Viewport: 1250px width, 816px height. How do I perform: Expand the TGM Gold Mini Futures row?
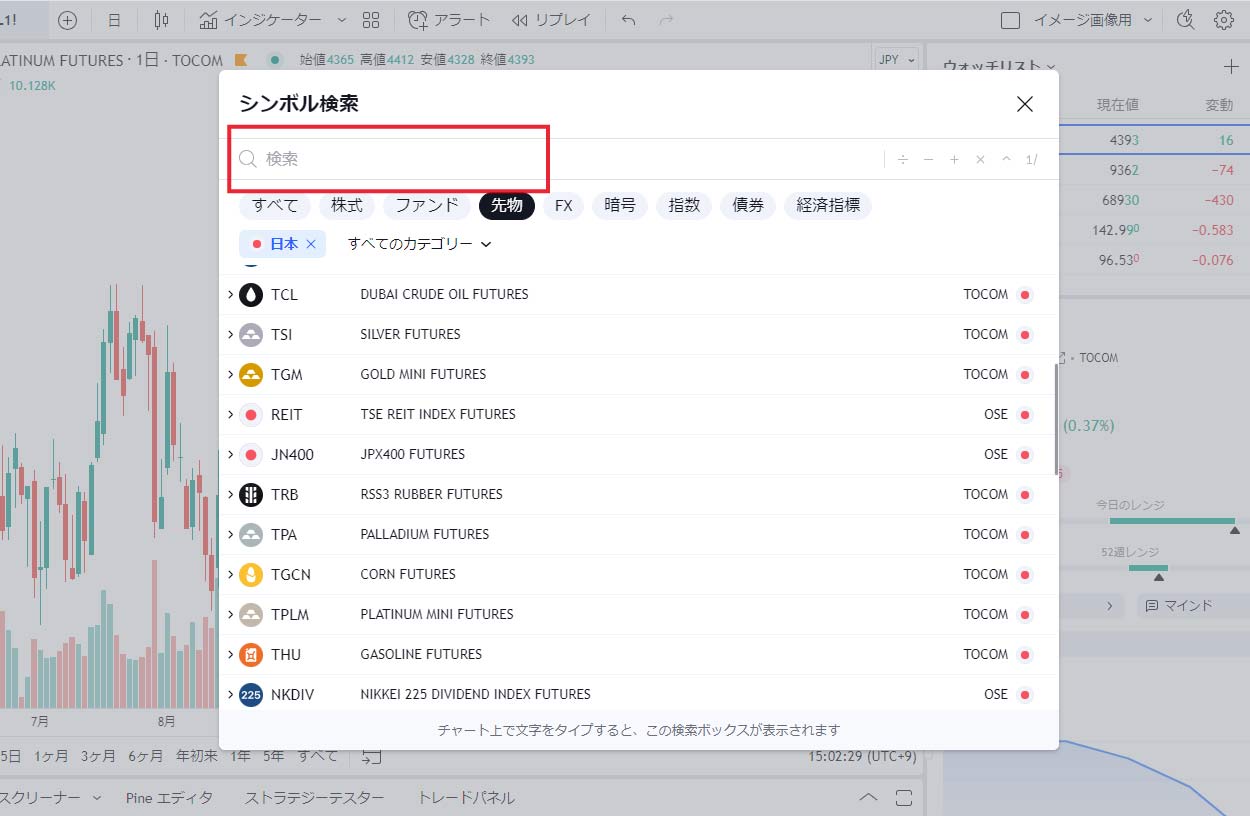click(x=230, y=374)
